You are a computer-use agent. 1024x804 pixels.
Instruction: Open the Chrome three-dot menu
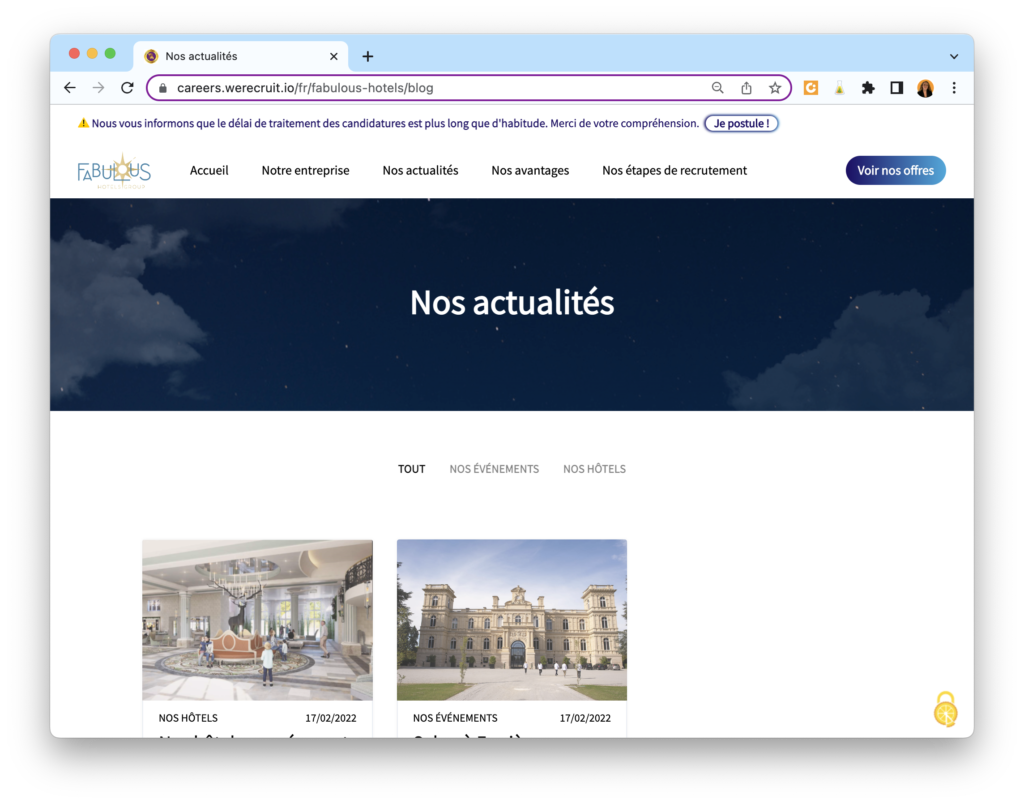pyautogui.click(x=954, y=88)
